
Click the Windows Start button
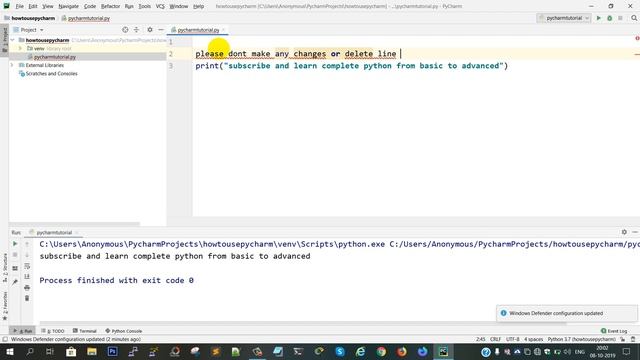(x=9, y=351)
